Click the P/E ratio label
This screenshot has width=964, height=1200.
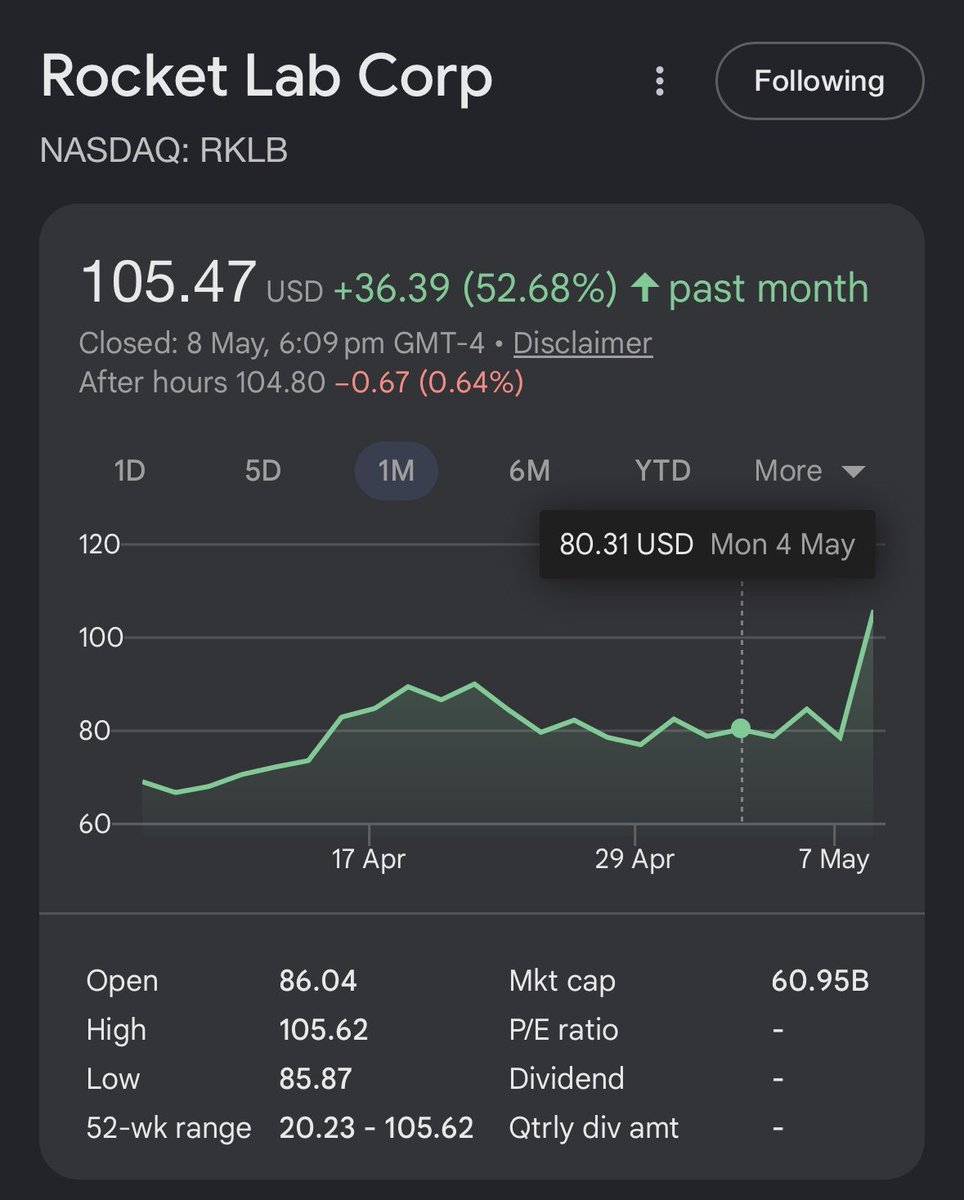564,1030
